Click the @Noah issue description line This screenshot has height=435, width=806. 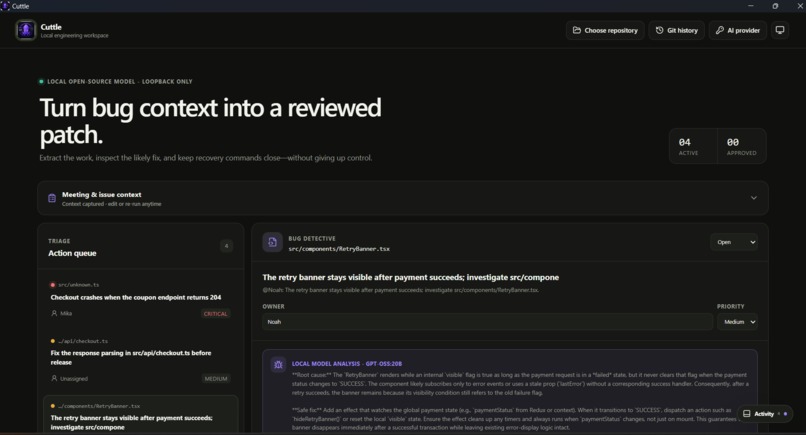pos(400,290)
